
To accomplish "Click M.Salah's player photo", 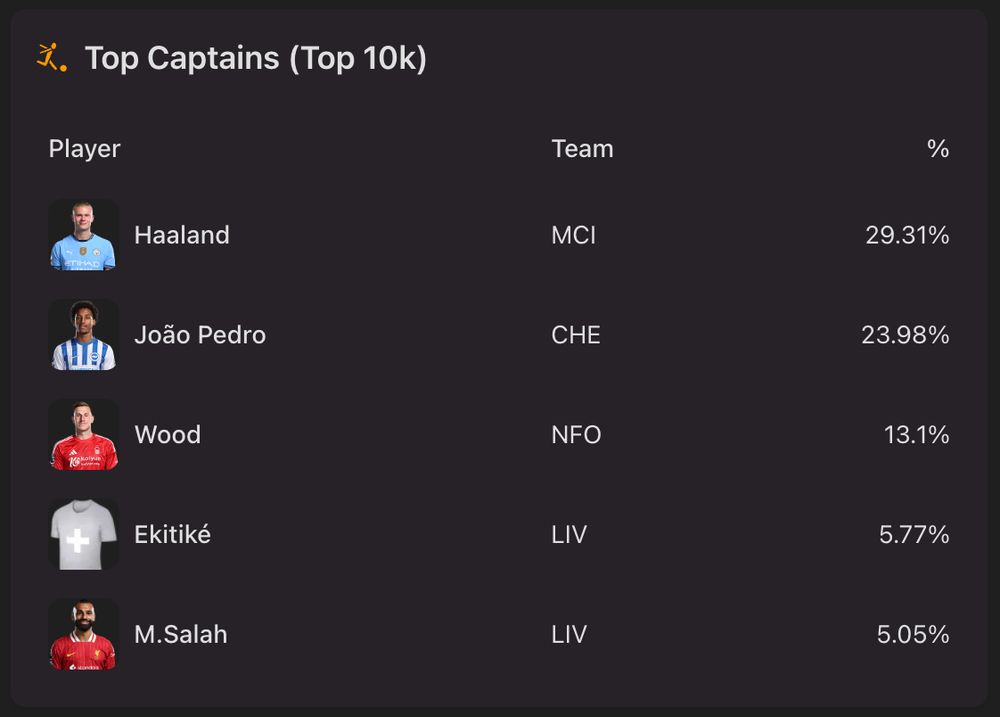I will click(84, 635).
